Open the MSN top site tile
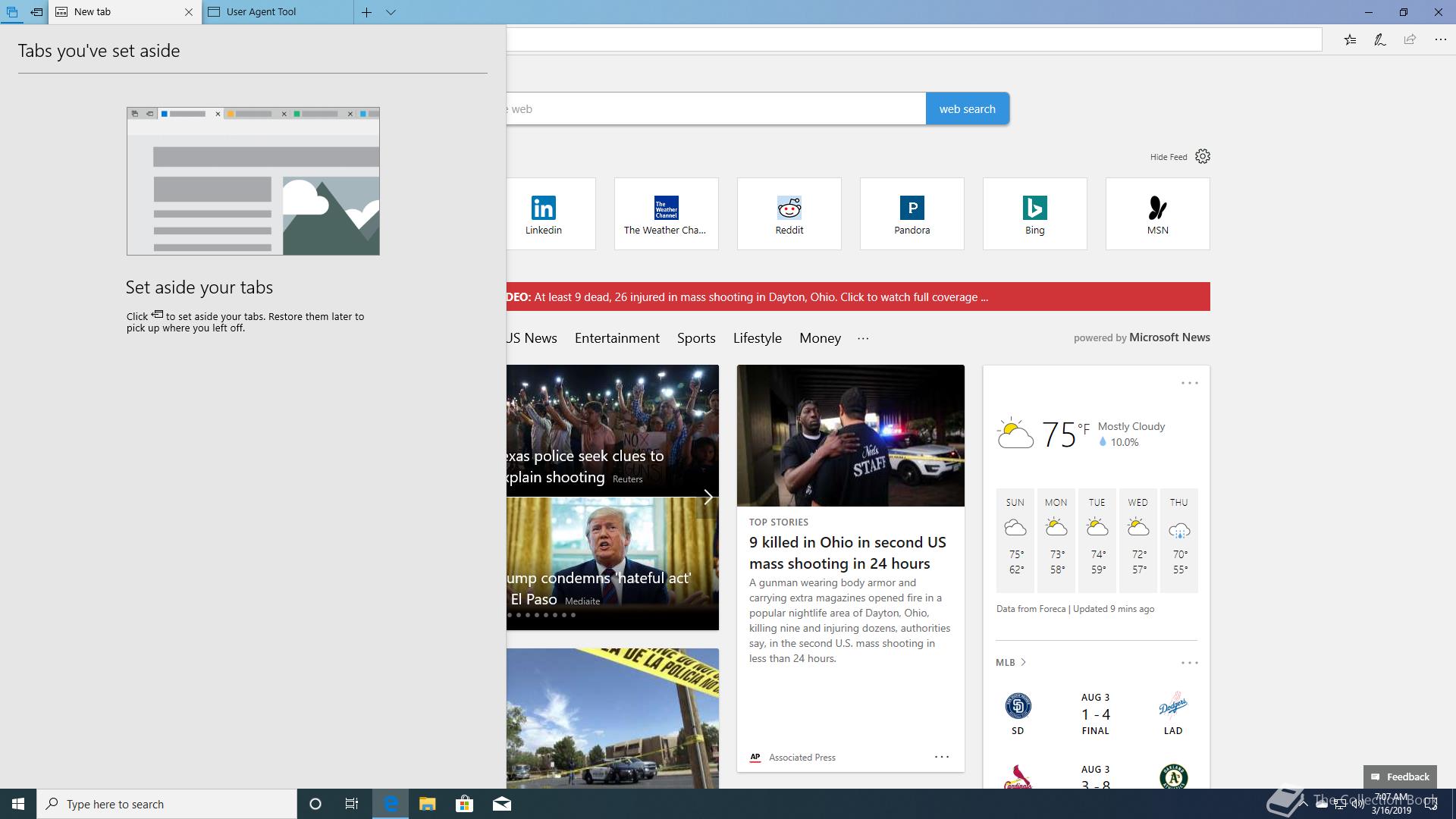Viewport: 1456px width, 819px height. coord(1158,214)
